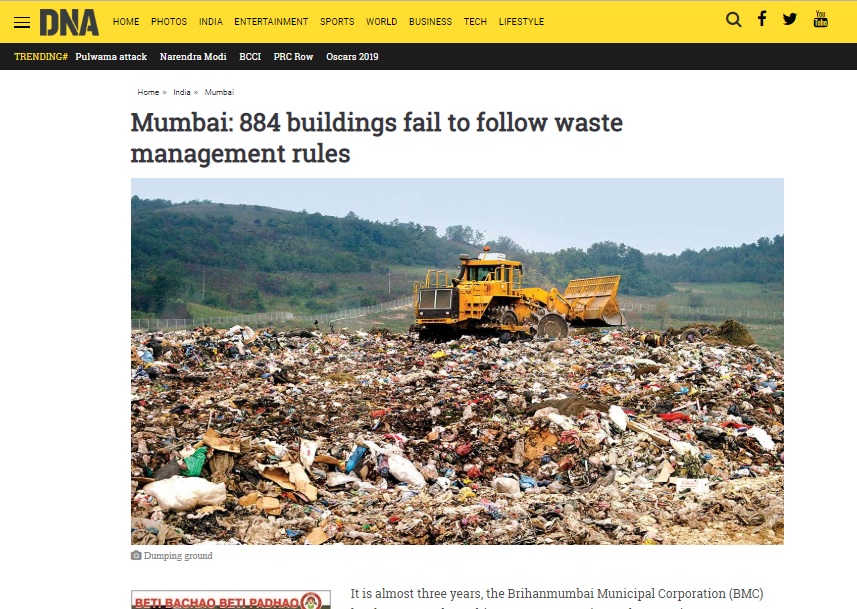The width and height of the screenshot is (857, 609).
Task: Open the Tech section
Action: tap(475, 21)
